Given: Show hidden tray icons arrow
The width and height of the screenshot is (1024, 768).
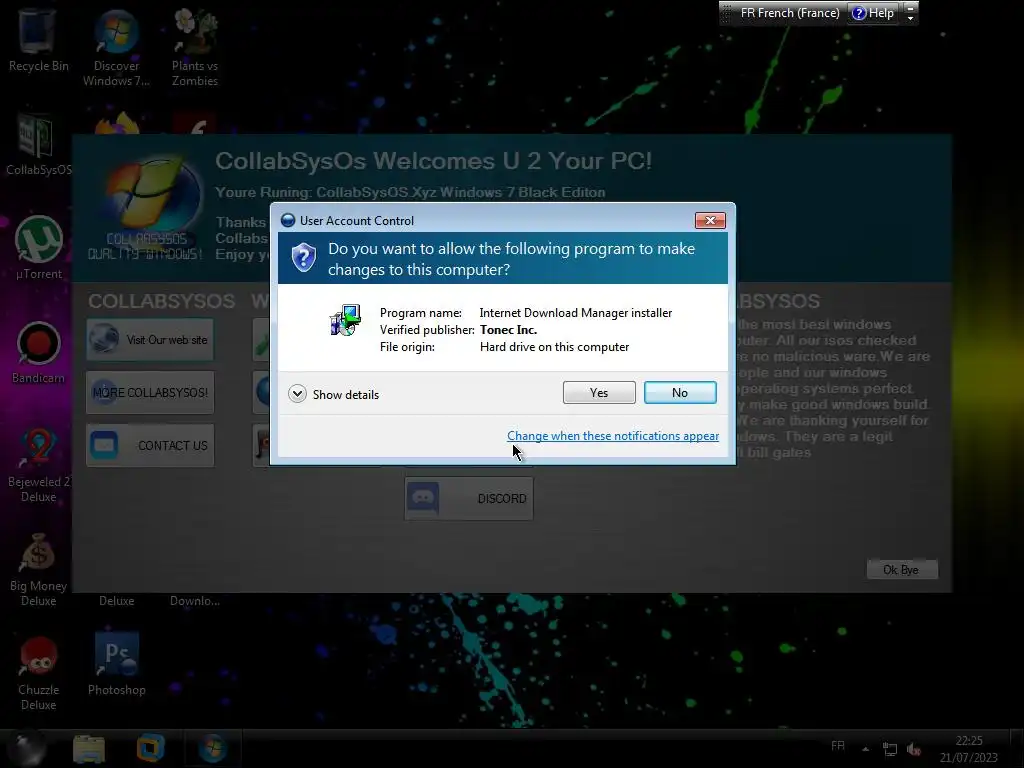Looking at the screenshot, I should 865,749.
